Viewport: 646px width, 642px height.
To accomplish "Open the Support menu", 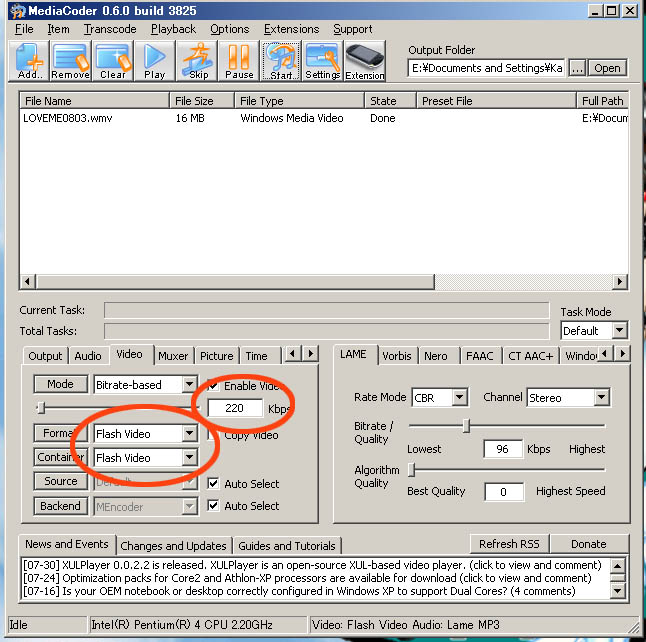I will tap(353, 29).
